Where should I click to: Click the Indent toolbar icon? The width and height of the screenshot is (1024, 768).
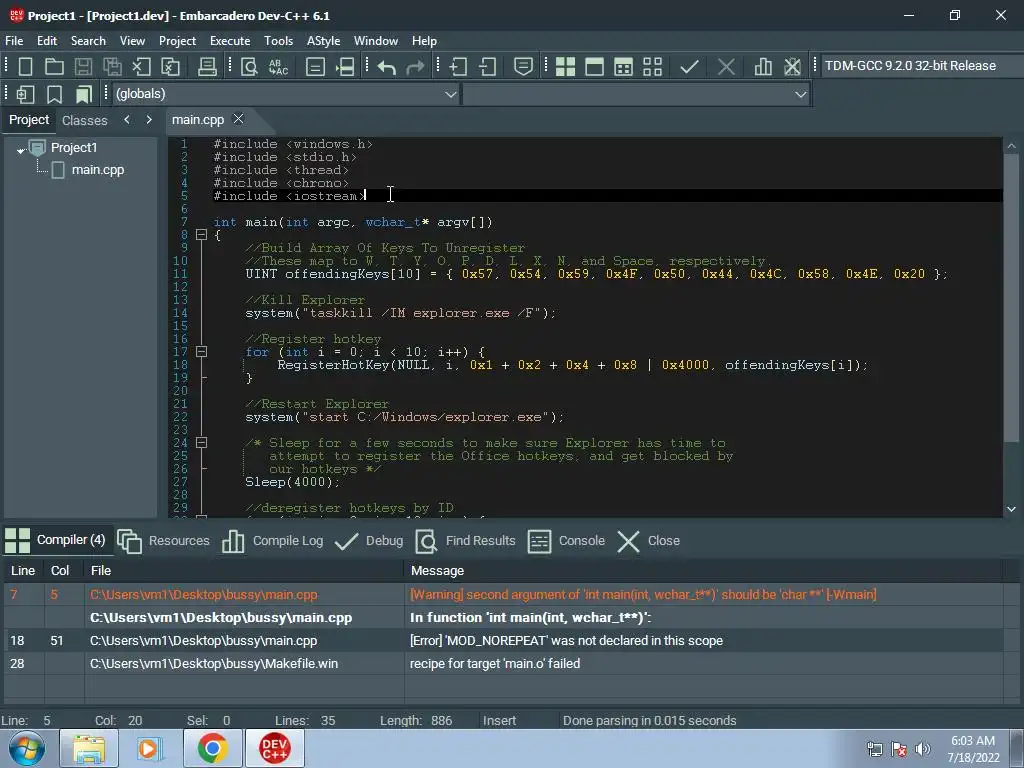458,67
